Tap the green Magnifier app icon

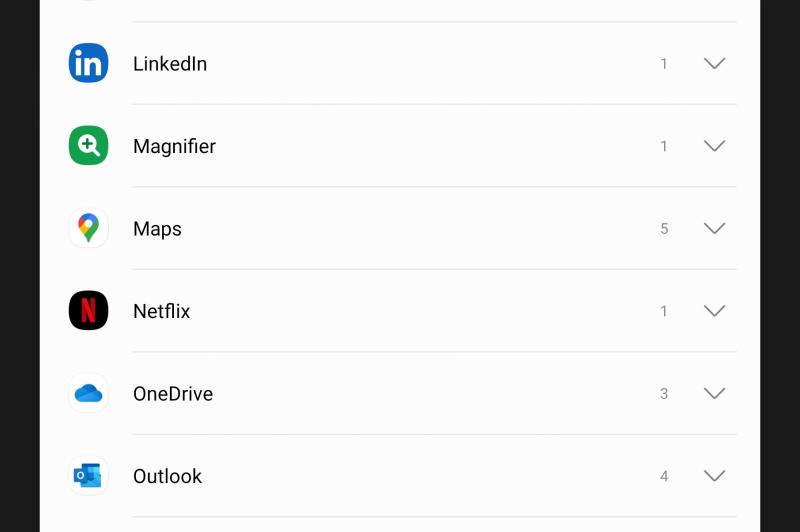pyautogui.click(x=88, y=146)
